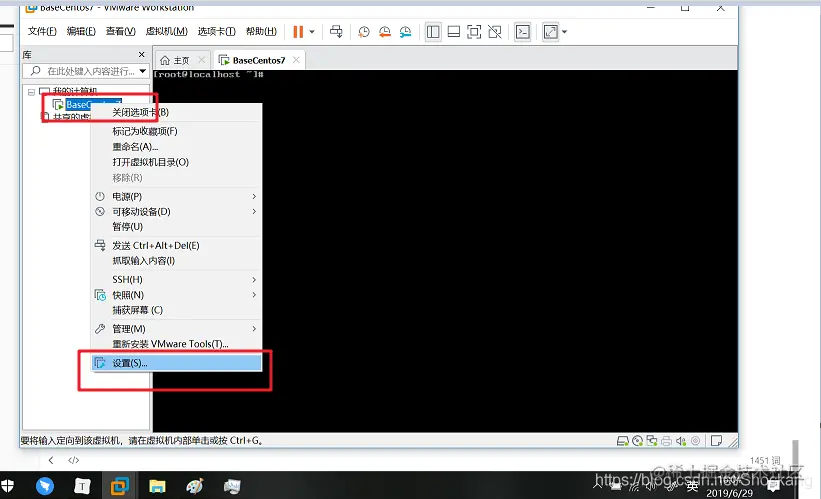Open the 编辑(E) menu
The height and width of the screenshot is (499, 821).
click(81, 31)
